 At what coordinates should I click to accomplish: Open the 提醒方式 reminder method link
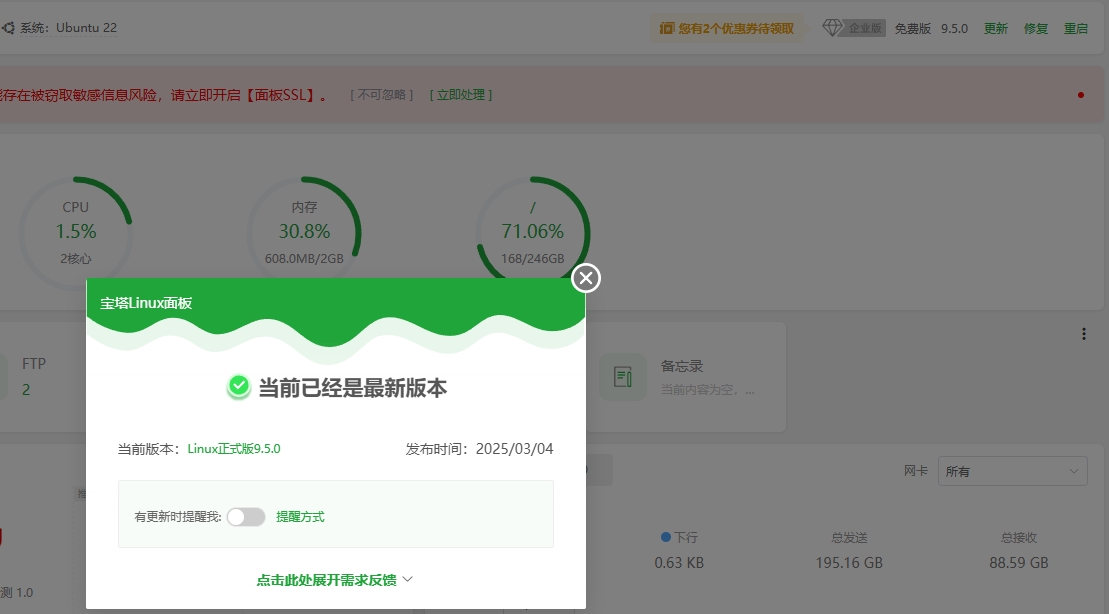coord(300,517)
